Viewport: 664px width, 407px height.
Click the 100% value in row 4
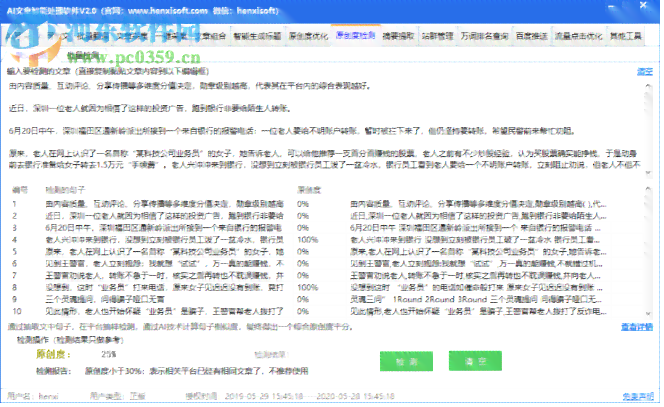click(x=307, y=240)
